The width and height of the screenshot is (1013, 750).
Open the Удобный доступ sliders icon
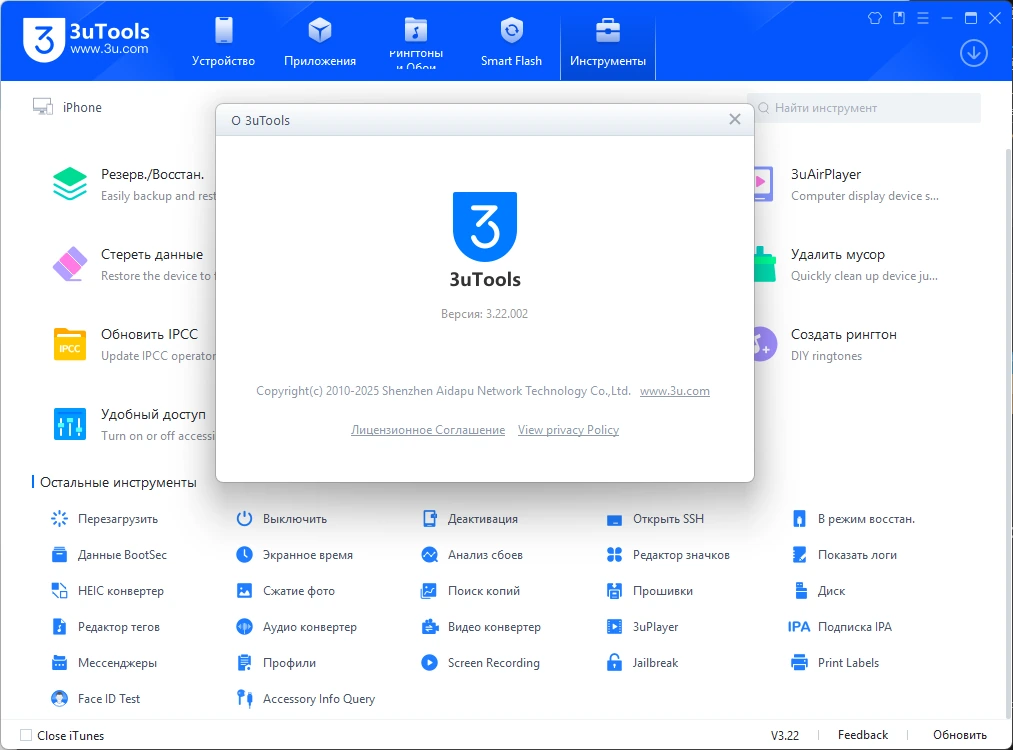point(70,424)
